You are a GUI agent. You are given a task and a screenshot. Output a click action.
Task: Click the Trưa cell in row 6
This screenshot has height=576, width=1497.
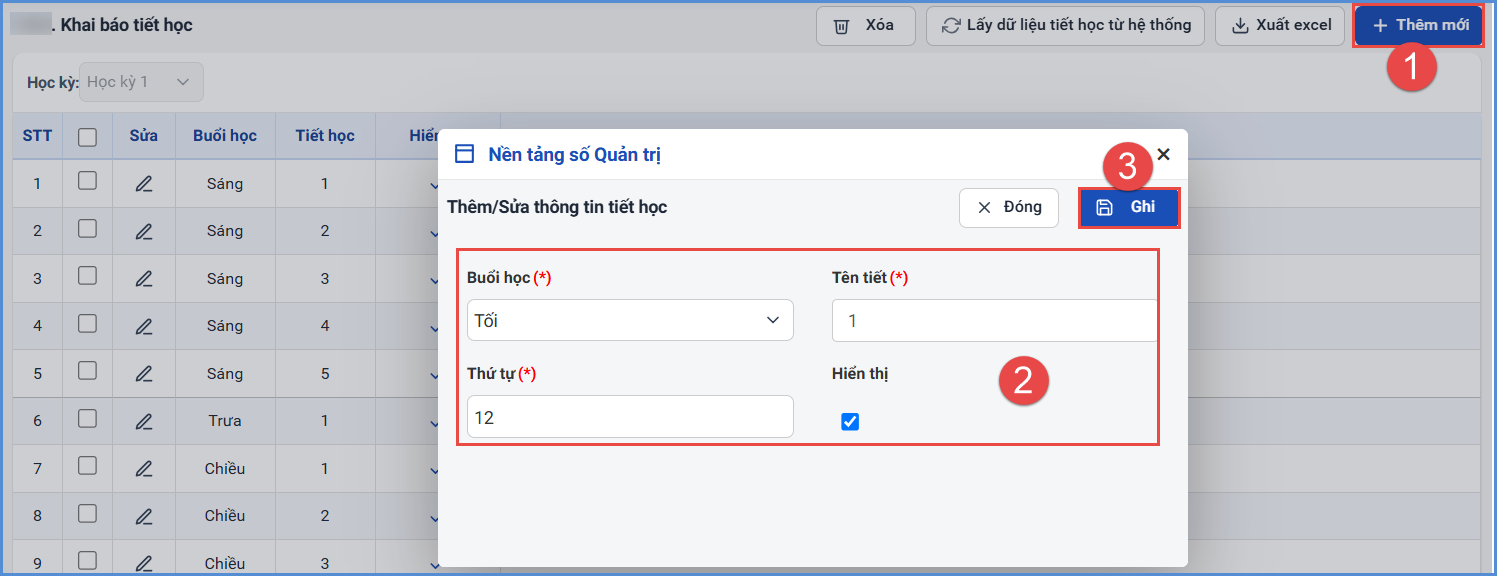pos(225,421)
